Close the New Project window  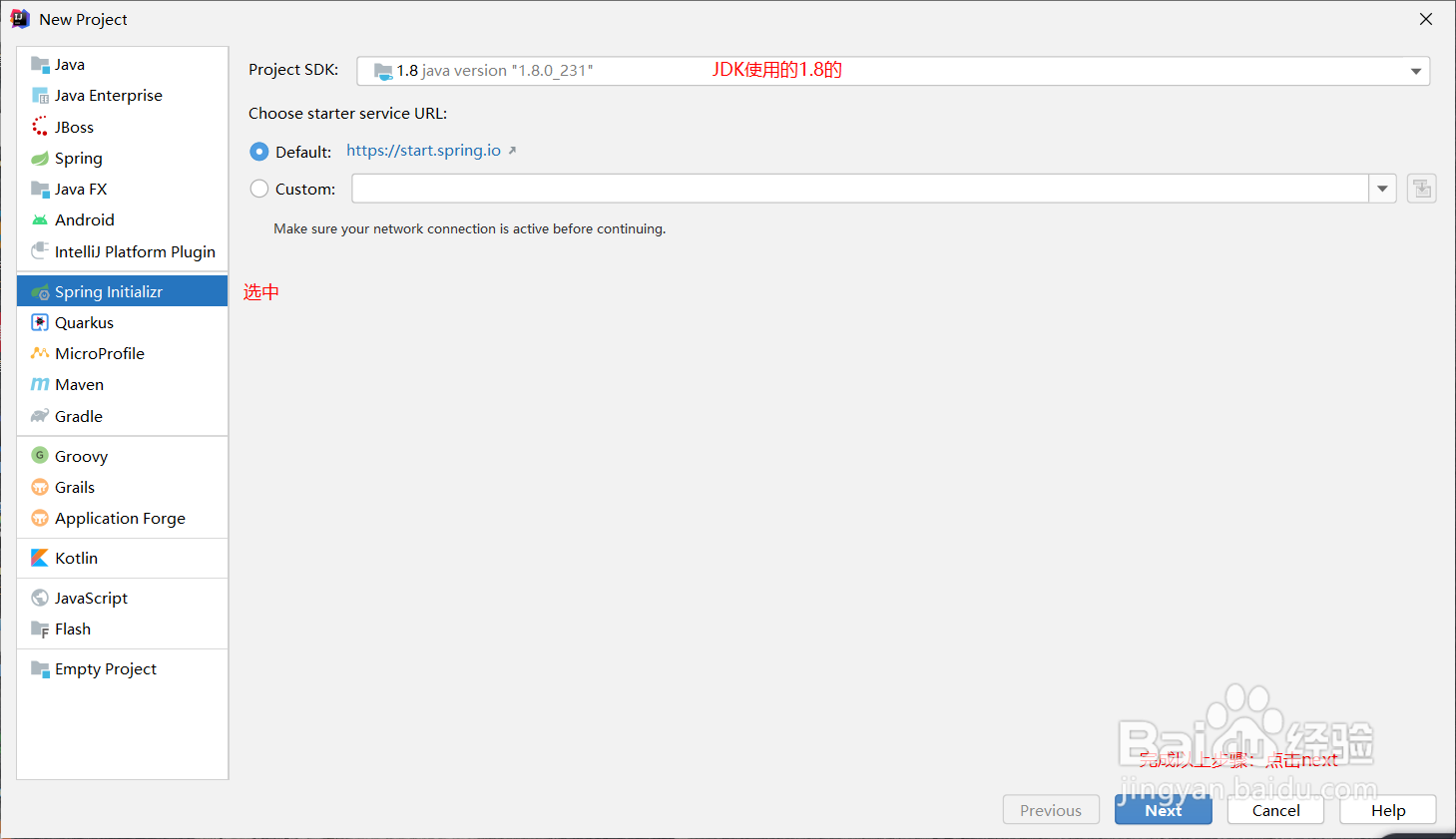pos(1426,19)
